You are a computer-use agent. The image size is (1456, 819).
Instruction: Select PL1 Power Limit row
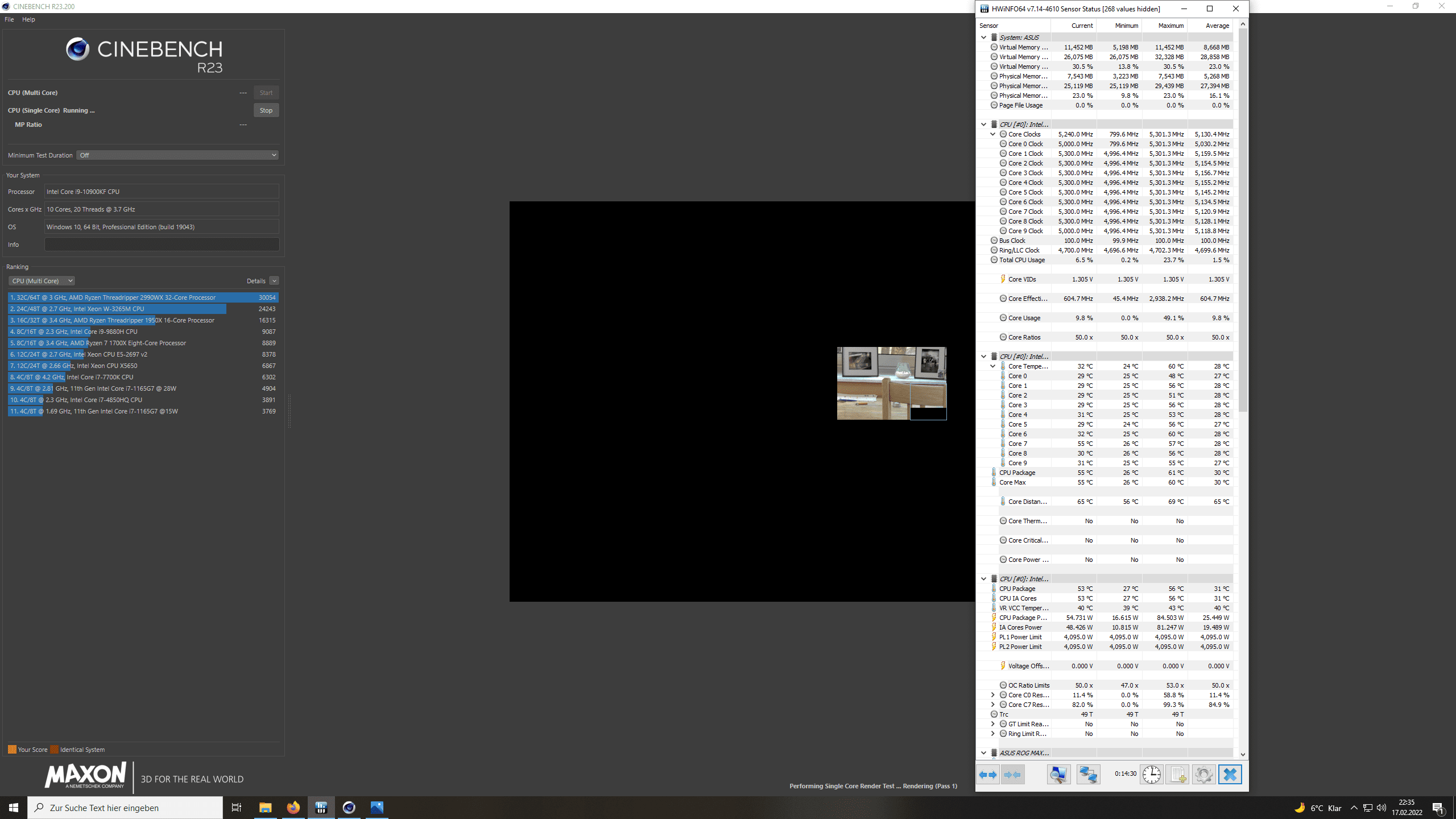click(x=1105, y=637)
